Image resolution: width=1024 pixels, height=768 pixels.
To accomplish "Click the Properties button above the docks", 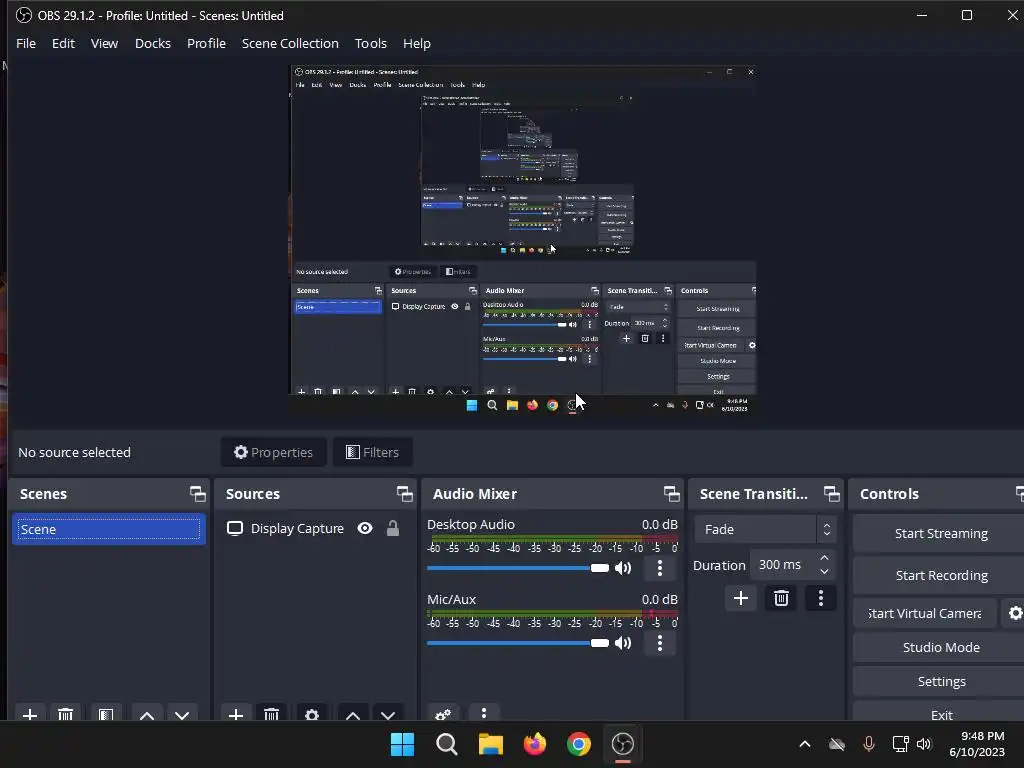I will (274, 452).
